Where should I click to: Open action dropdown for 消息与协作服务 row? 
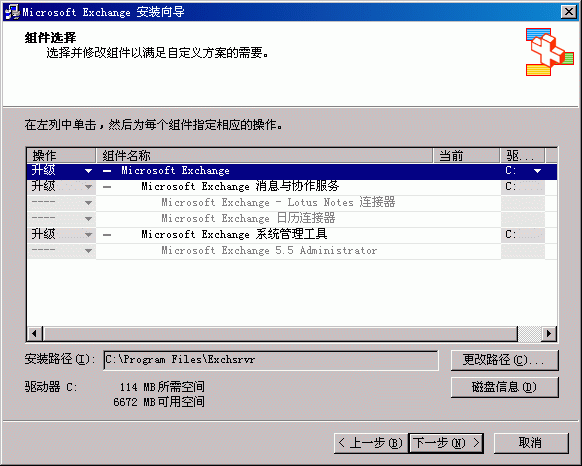[88, 187]
